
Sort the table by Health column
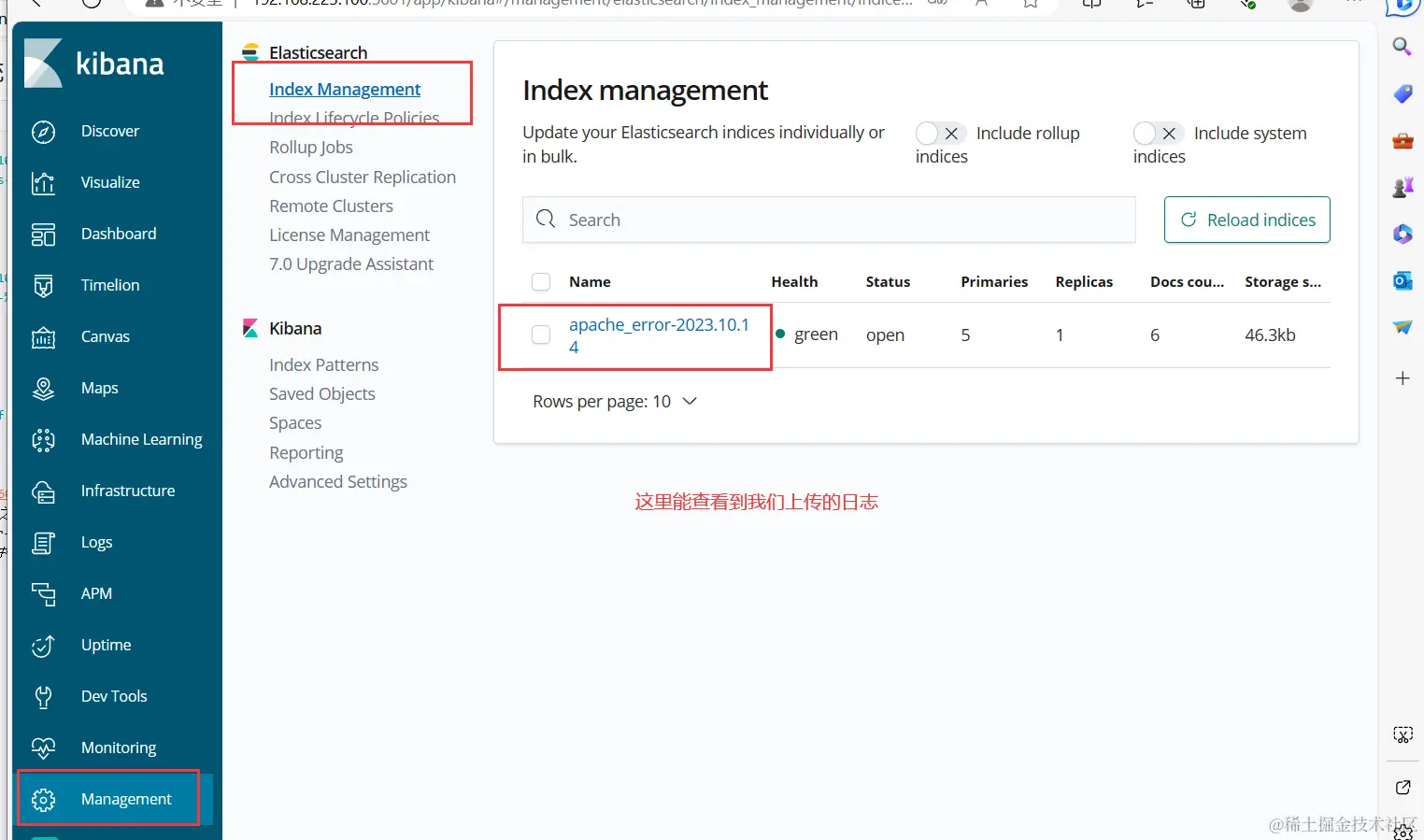[x=794, y=282]
